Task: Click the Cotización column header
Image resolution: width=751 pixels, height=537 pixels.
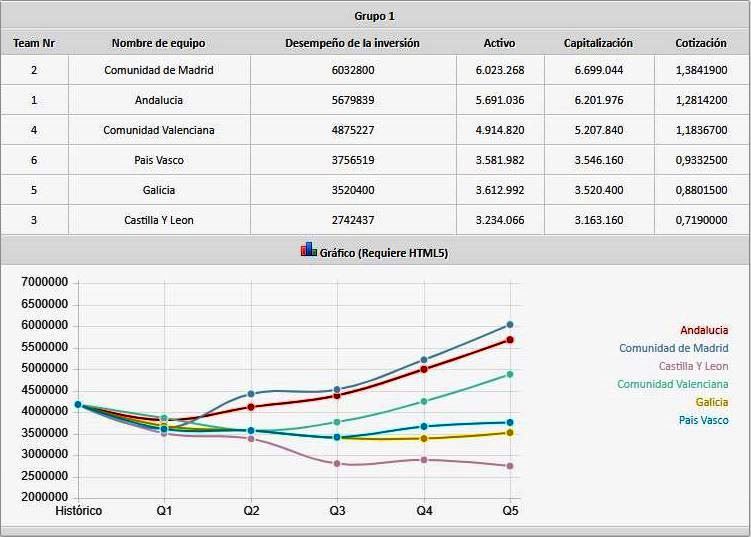Action: tap(701, 43)
